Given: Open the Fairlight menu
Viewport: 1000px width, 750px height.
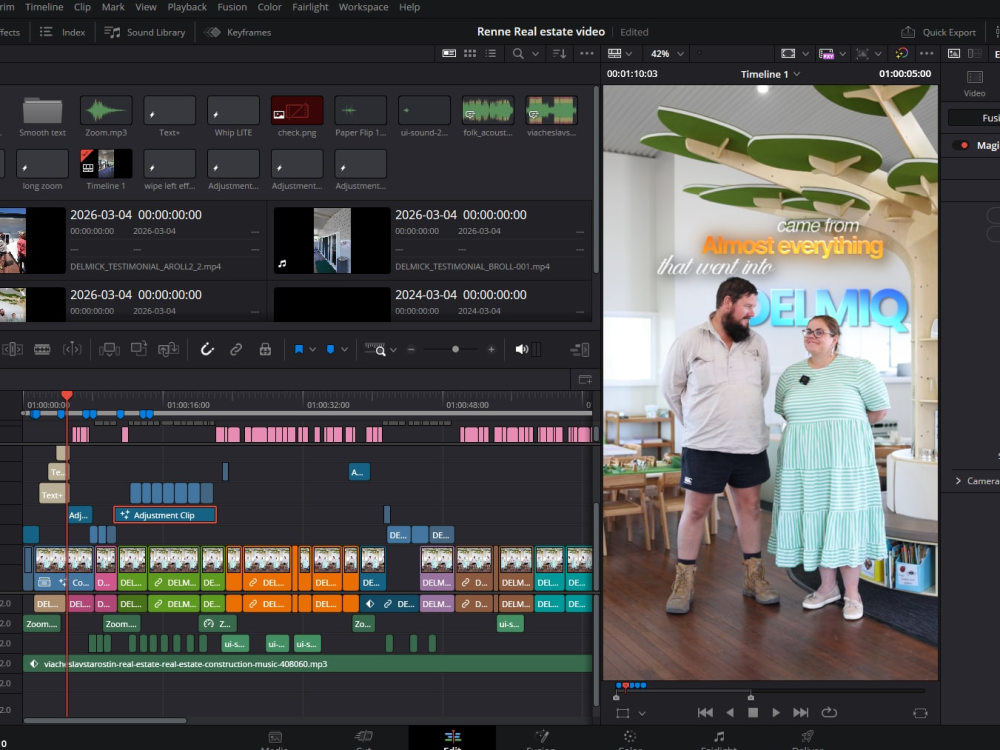Looking at the screenshot, I should pos(310,7).
